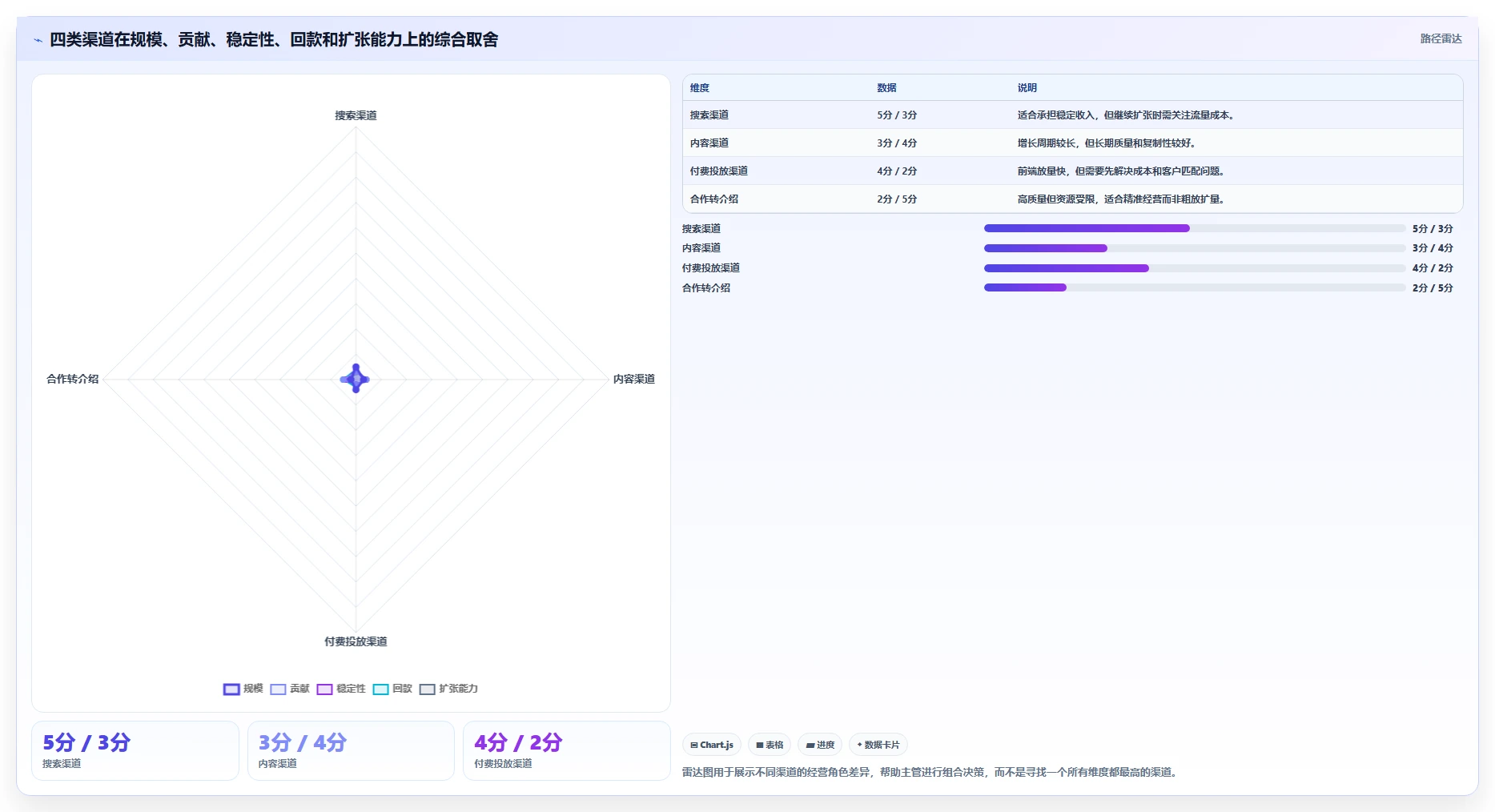
Task: Click 内容渠道 label beside progress bar
Action: [x=701, y=248]
